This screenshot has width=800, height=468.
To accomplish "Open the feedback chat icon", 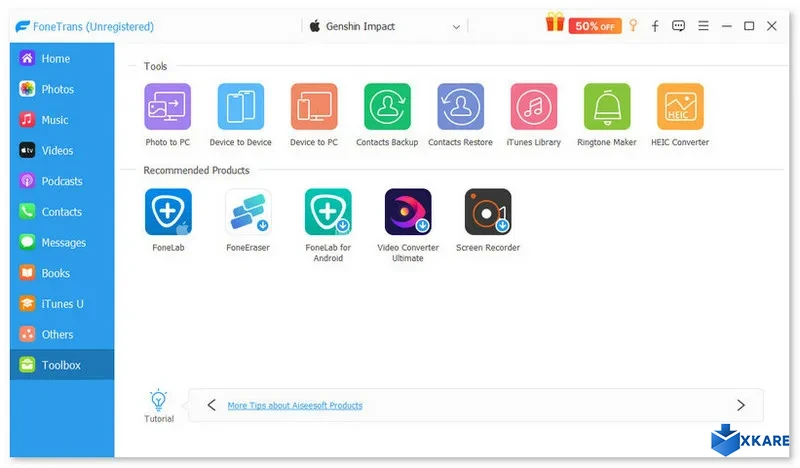I will [678, 26].
